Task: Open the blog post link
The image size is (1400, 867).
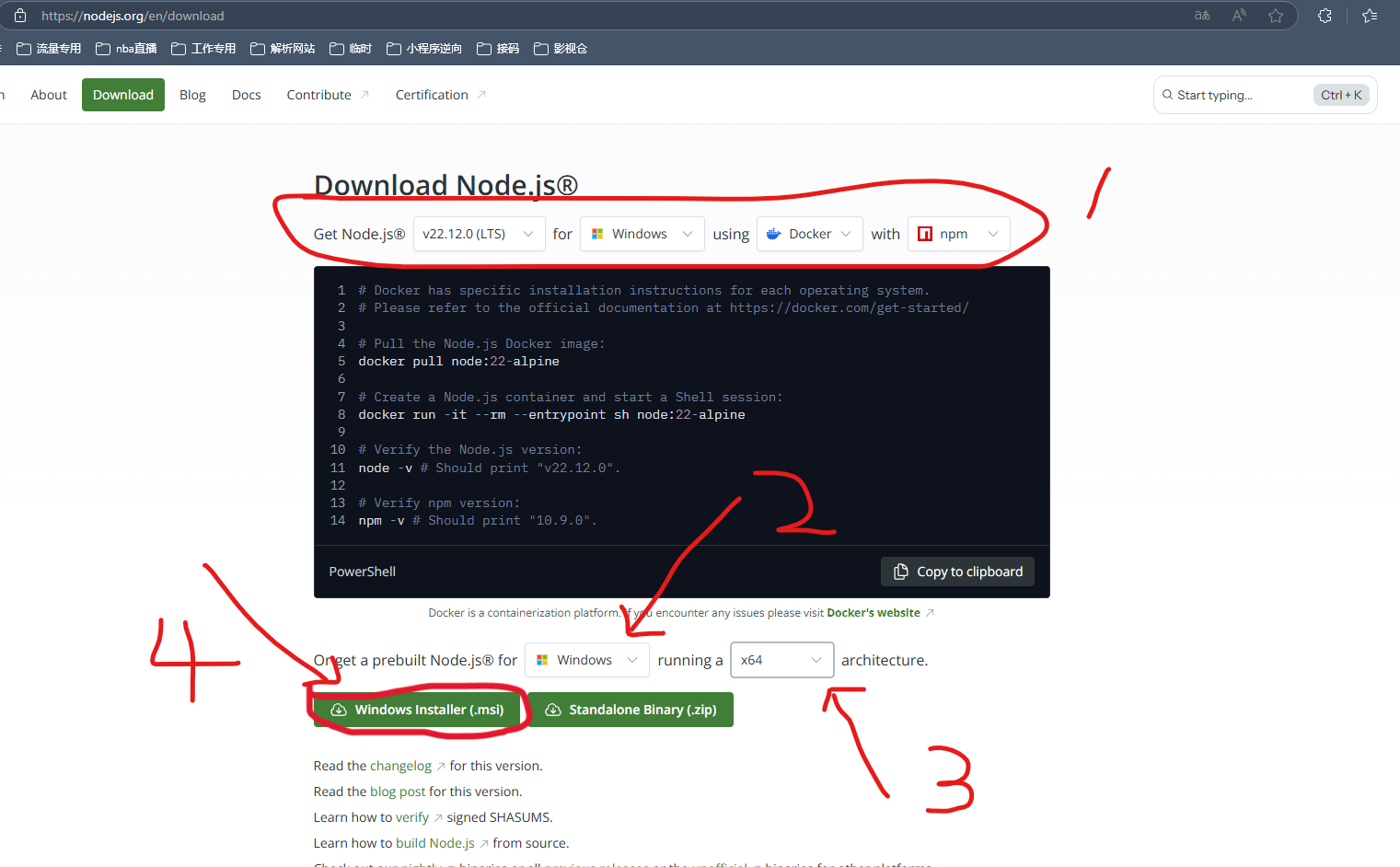Action: pos(398,792)
